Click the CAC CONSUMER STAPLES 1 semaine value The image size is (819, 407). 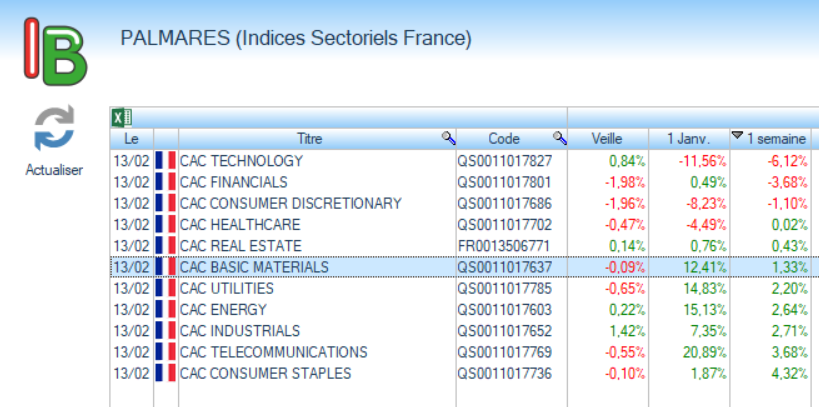pyautogui.click(x=786, y=373)
